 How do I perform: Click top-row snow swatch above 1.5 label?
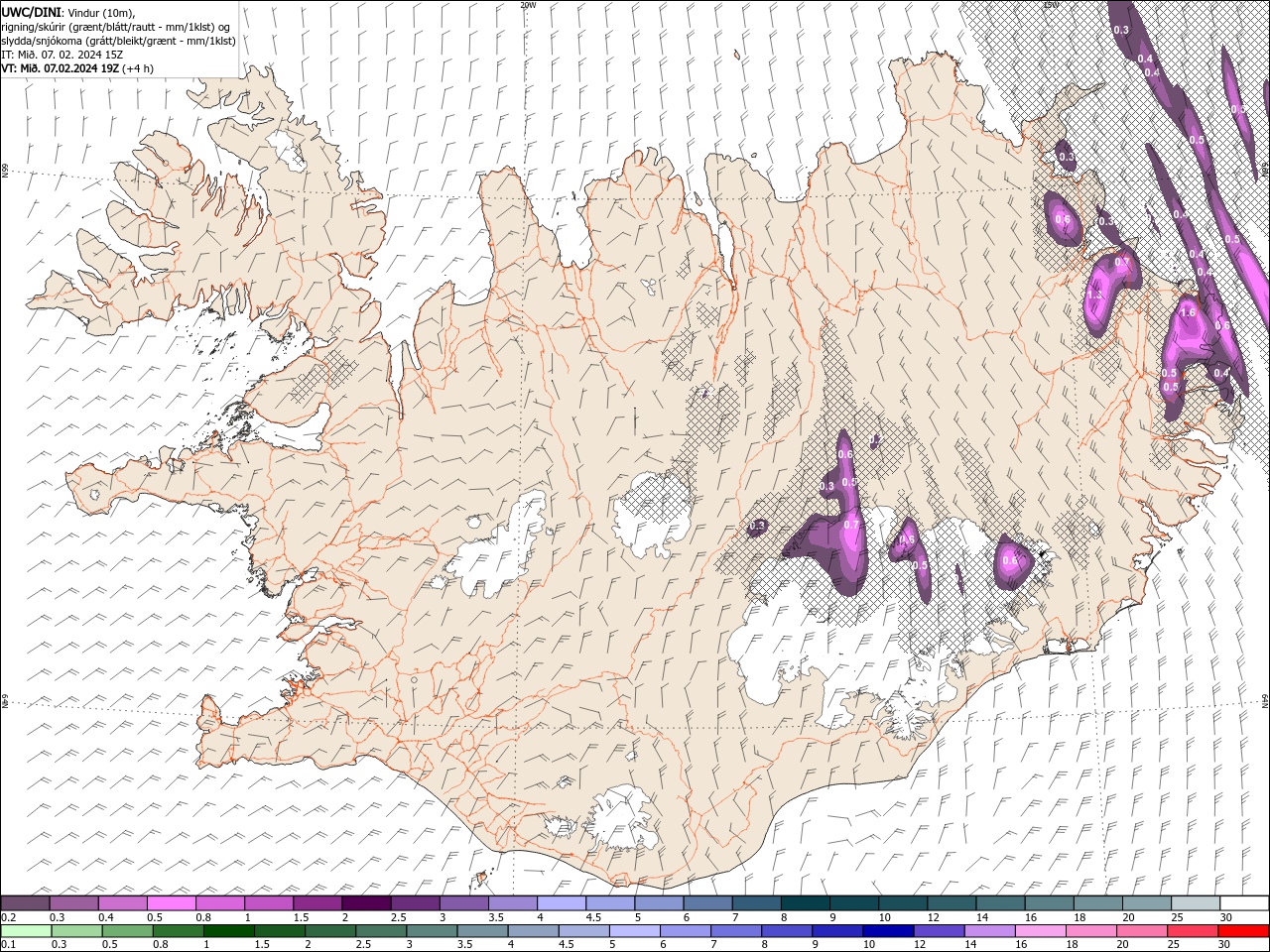coord(317,903)
